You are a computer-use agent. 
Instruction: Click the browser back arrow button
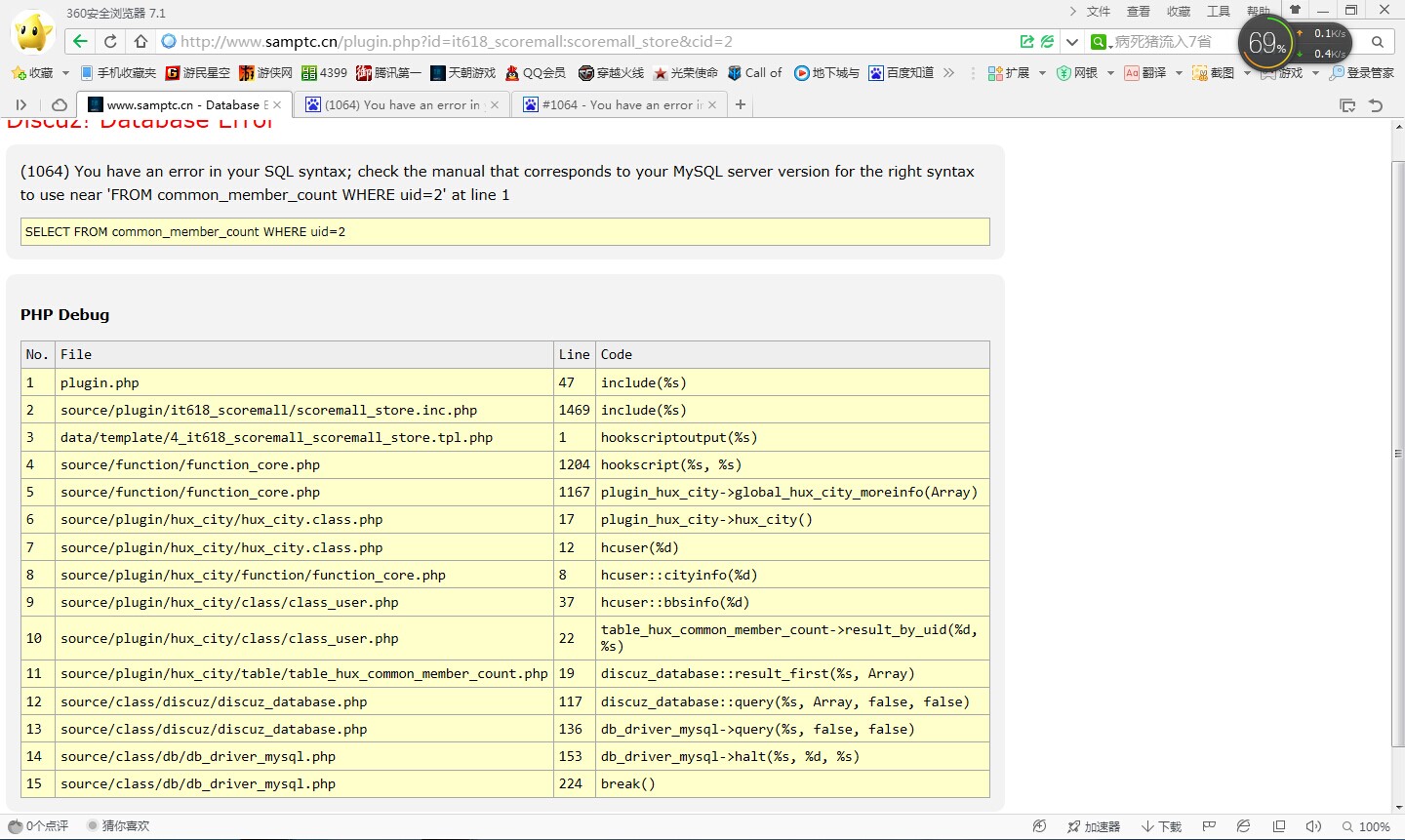80,41
